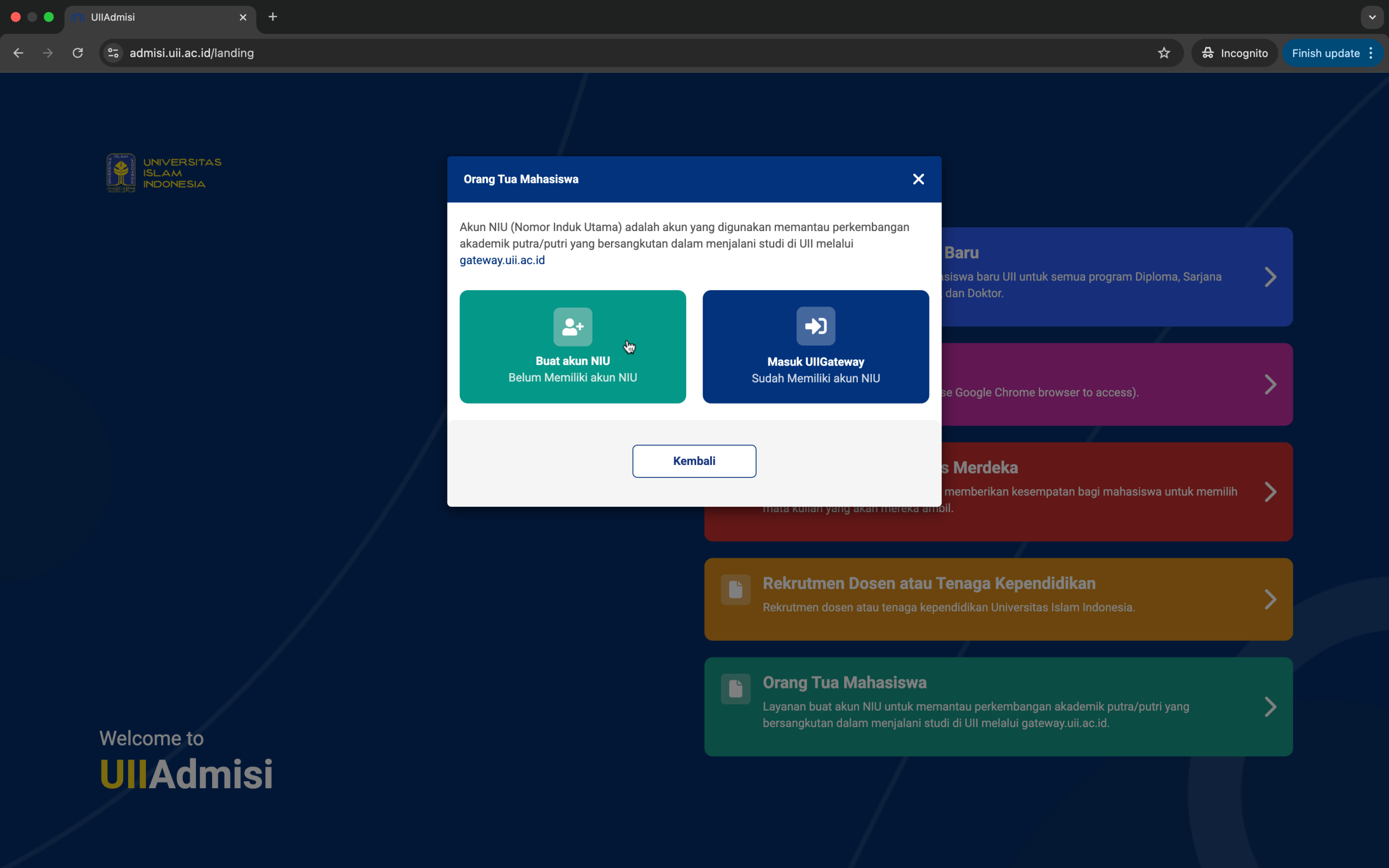This screenshot has width=1389, height=868.
Task: Click the add-user icon for Buat akun NIU
Action: click(572, 327)
